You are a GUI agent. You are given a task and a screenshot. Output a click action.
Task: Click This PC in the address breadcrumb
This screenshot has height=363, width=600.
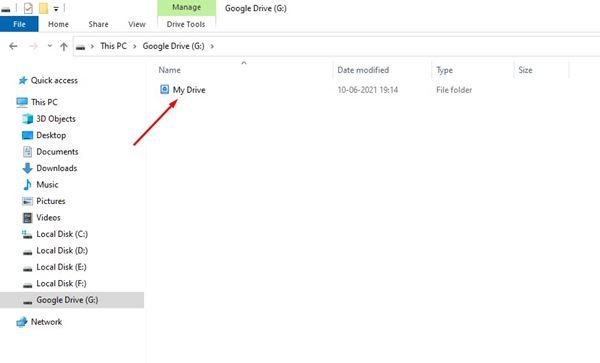click(113, 46)
